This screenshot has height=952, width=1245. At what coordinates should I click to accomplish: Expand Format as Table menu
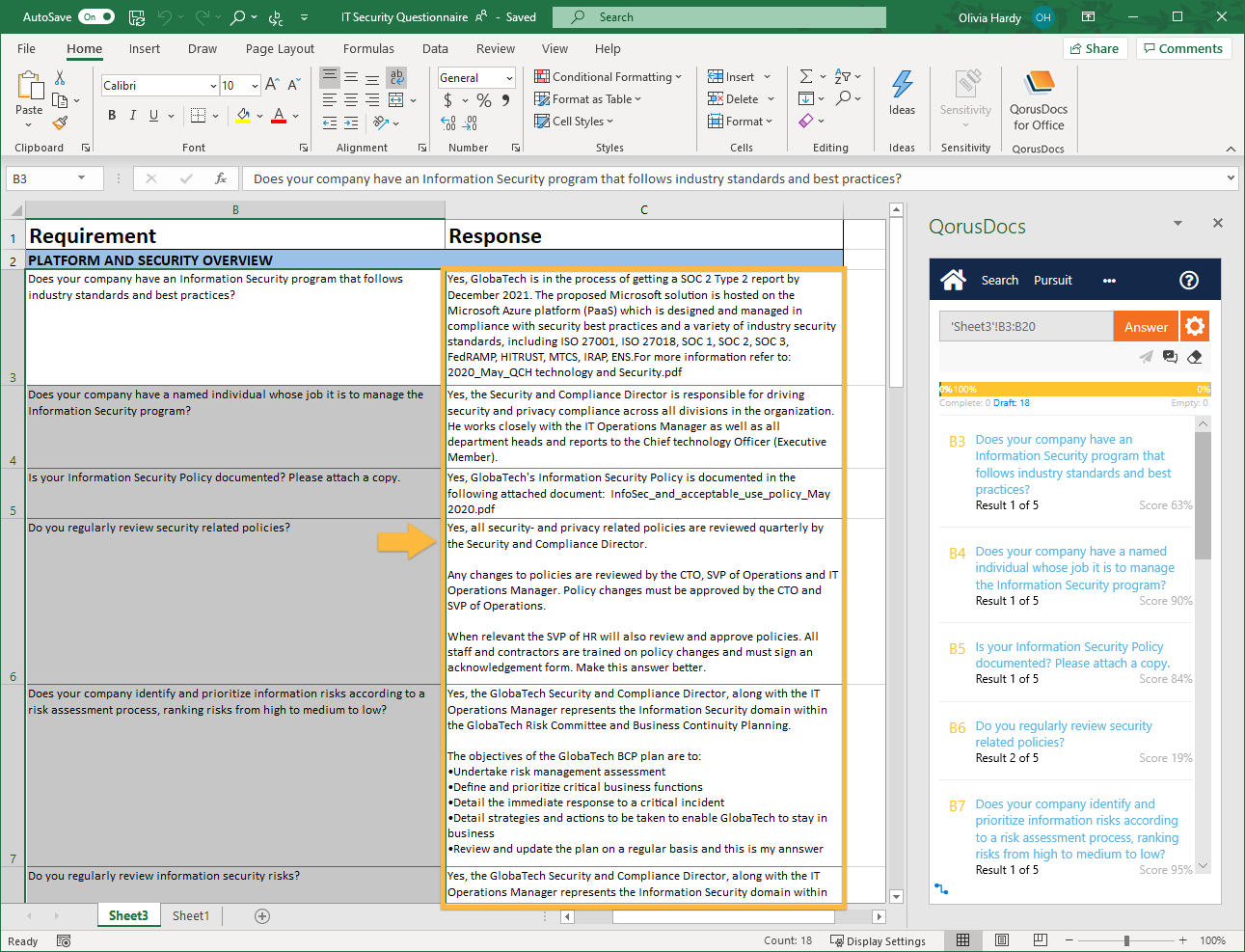coord(588,99)
